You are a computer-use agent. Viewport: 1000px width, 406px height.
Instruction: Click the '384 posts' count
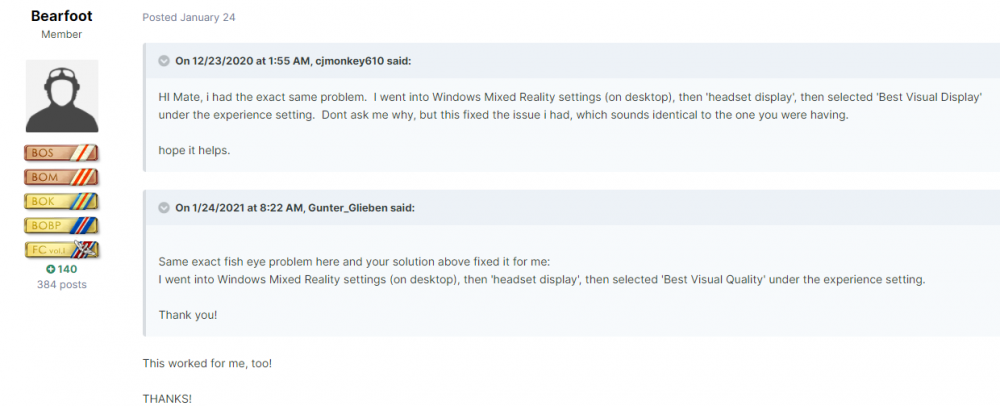tap(62, 285)
